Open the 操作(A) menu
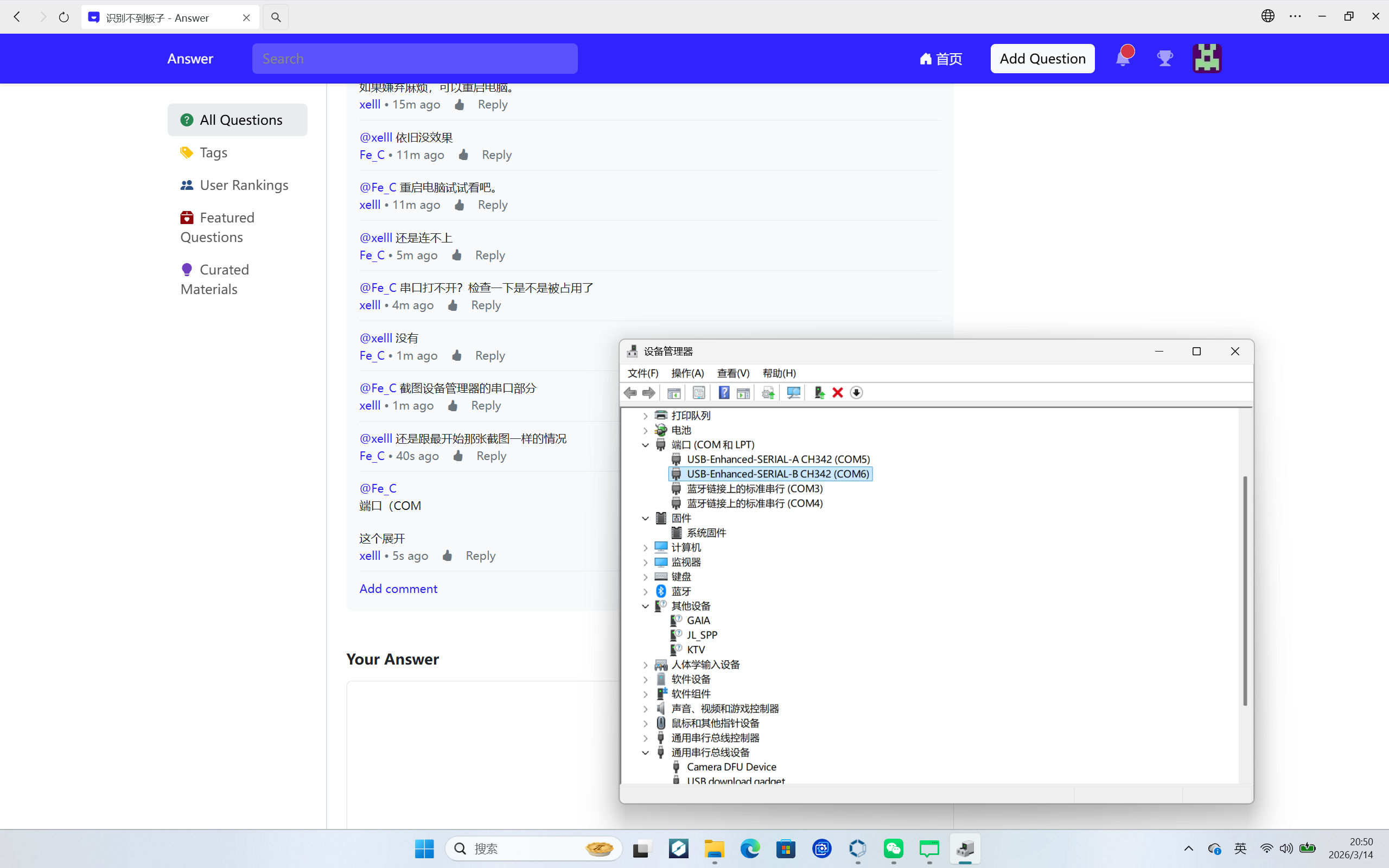The width and height of the screenshot is (1389, 868). click(687, 373)
